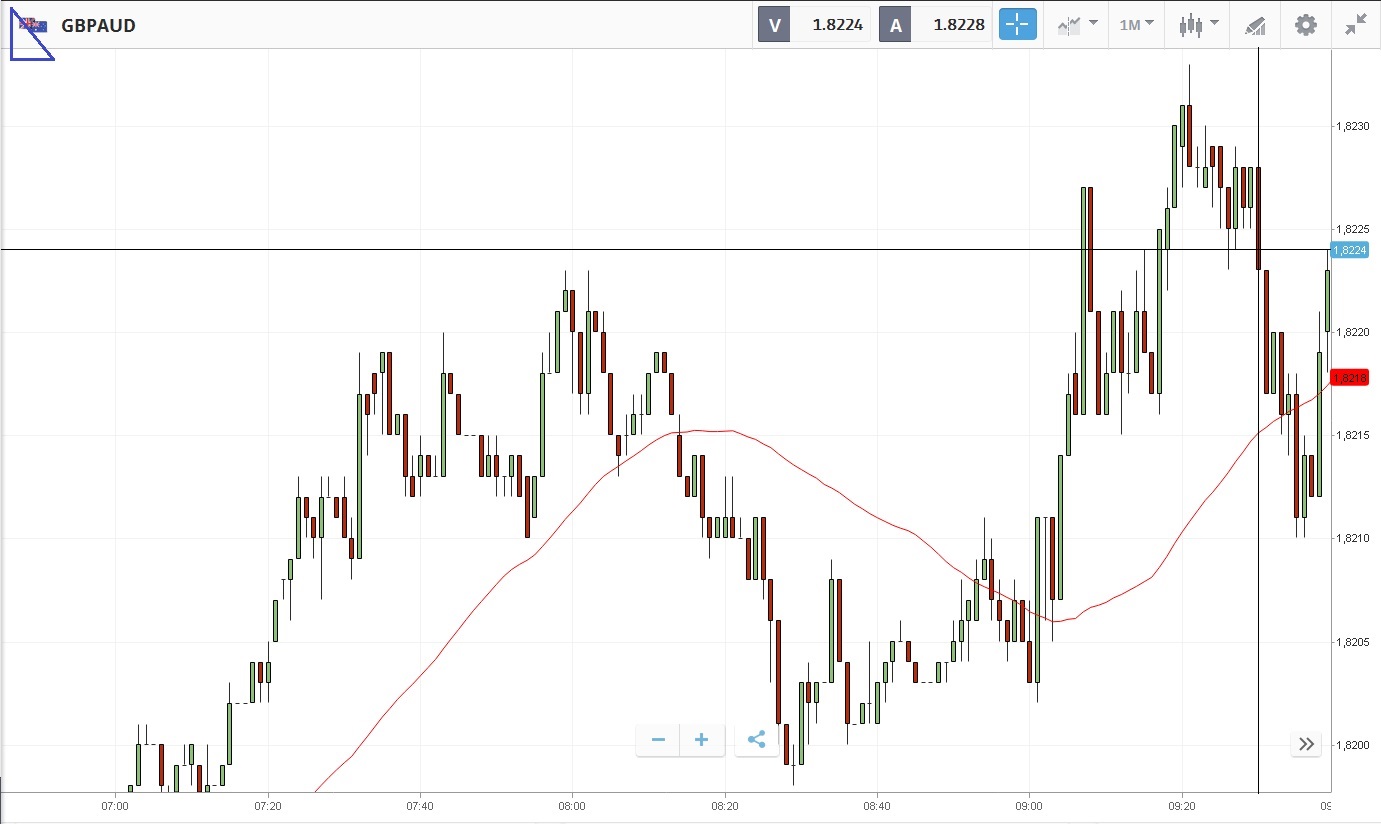Click the GBPAUD symbol name

[x=98, y=26]
